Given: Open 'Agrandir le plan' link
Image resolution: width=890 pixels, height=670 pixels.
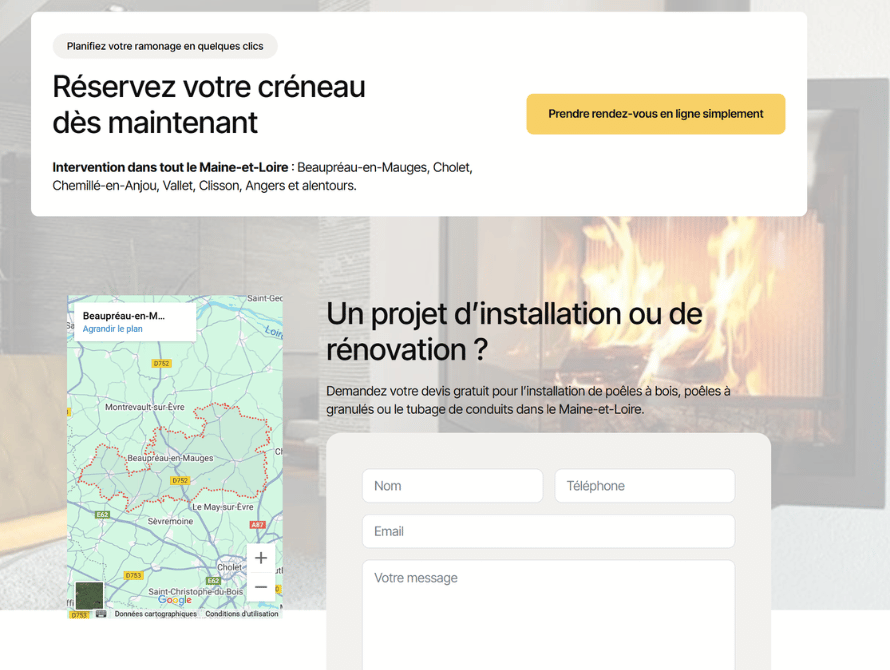Looking at the screenshot, I should pos(112,329).
